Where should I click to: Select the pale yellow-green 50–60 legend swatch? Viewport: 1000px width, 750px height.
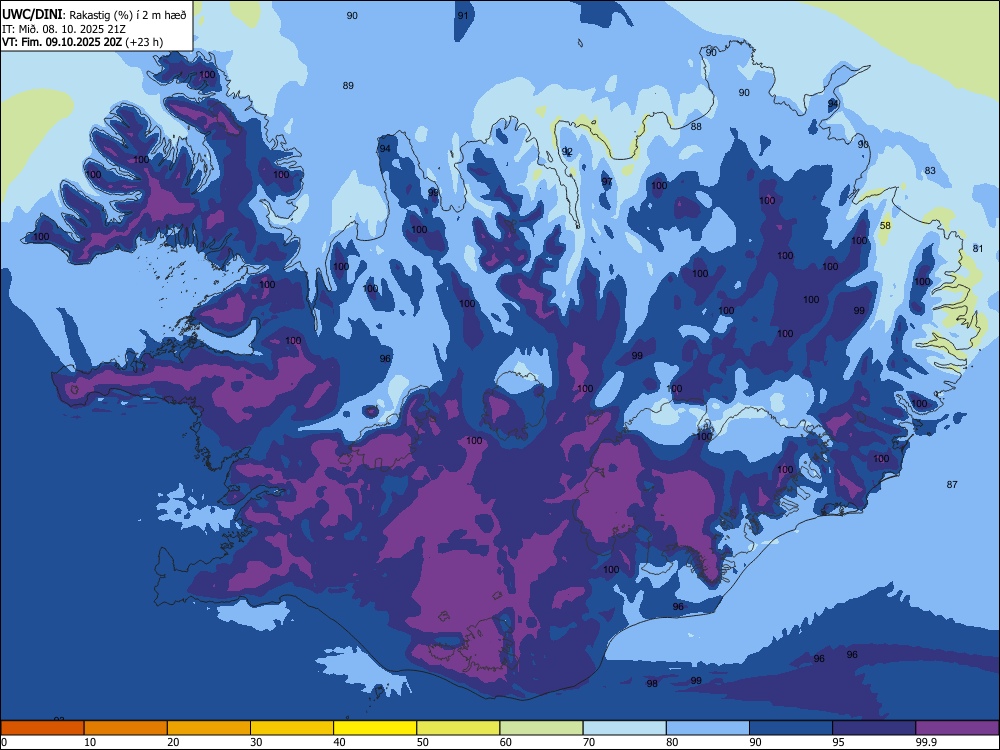pyautogui.click(x=459, y=728)
